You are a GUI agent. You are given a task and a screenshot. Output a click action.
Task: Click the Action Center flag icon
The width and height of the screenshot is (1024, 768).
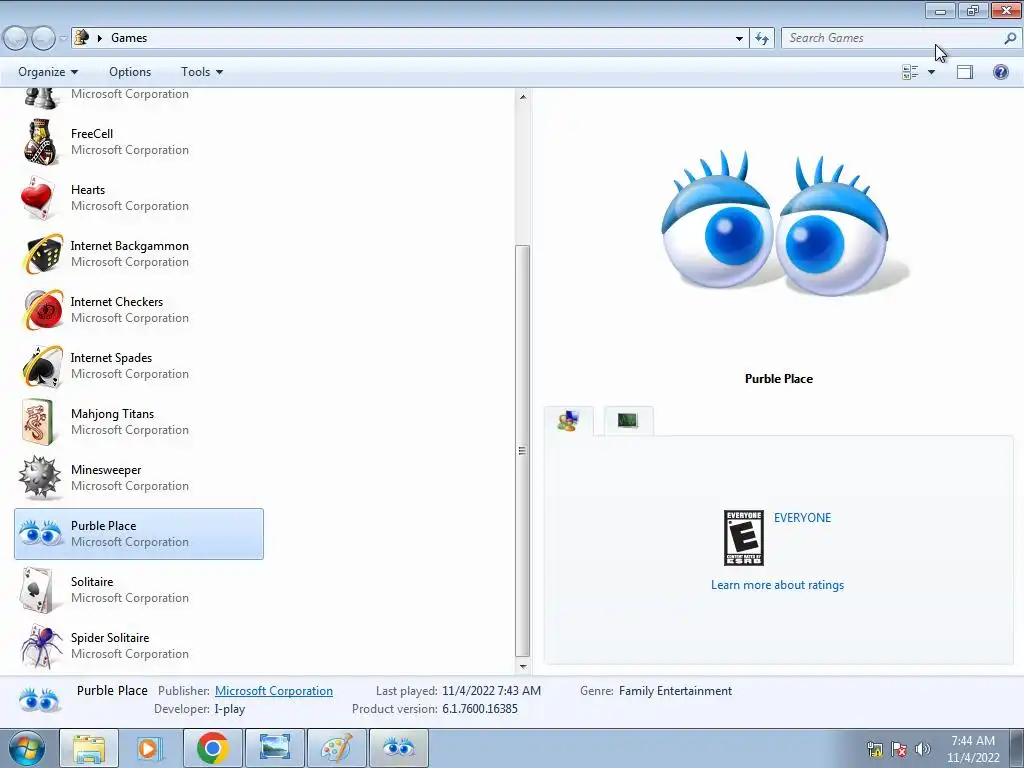click(x=899, y=748)
